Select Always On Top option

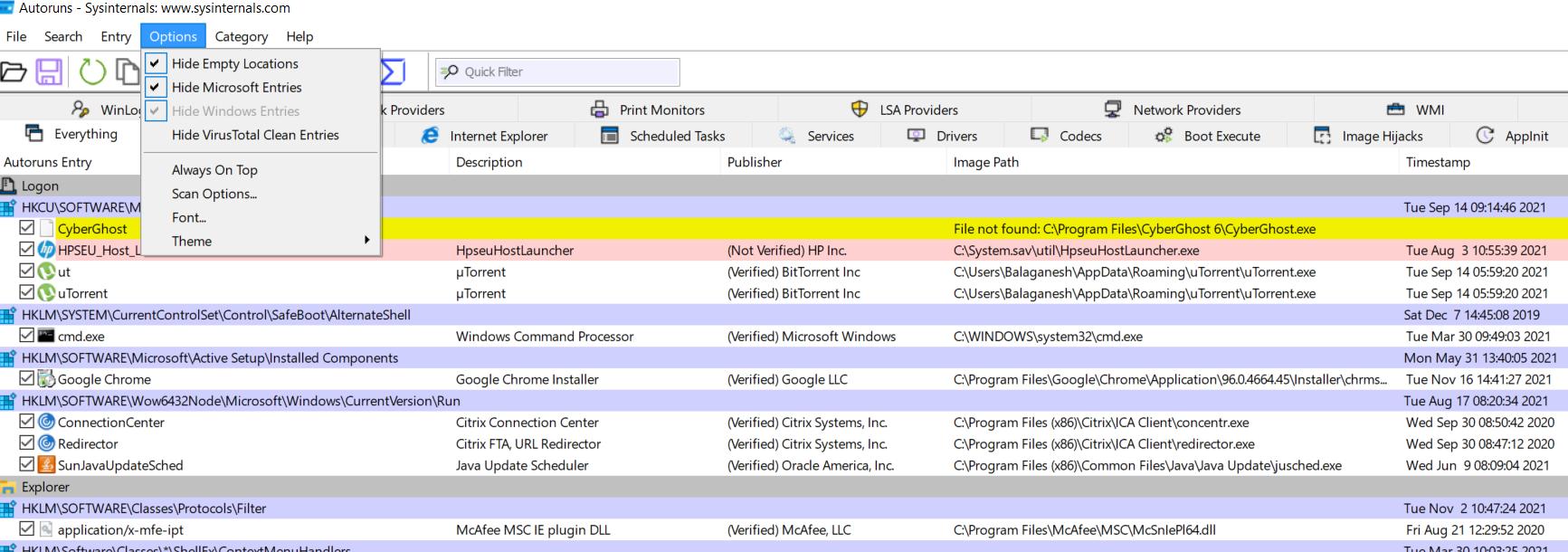point(261,170)
